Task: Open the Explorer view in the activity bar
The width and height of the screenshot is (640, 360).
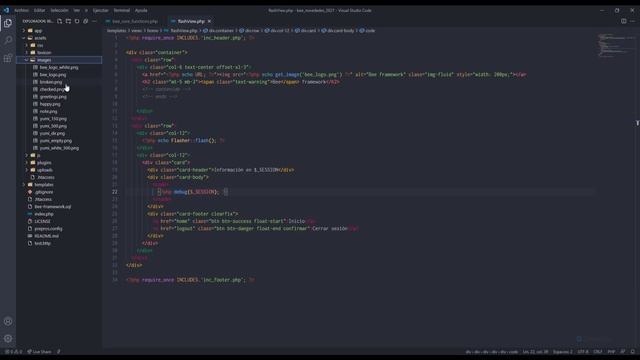Action: pyautogui.click(x=8, y=23)
